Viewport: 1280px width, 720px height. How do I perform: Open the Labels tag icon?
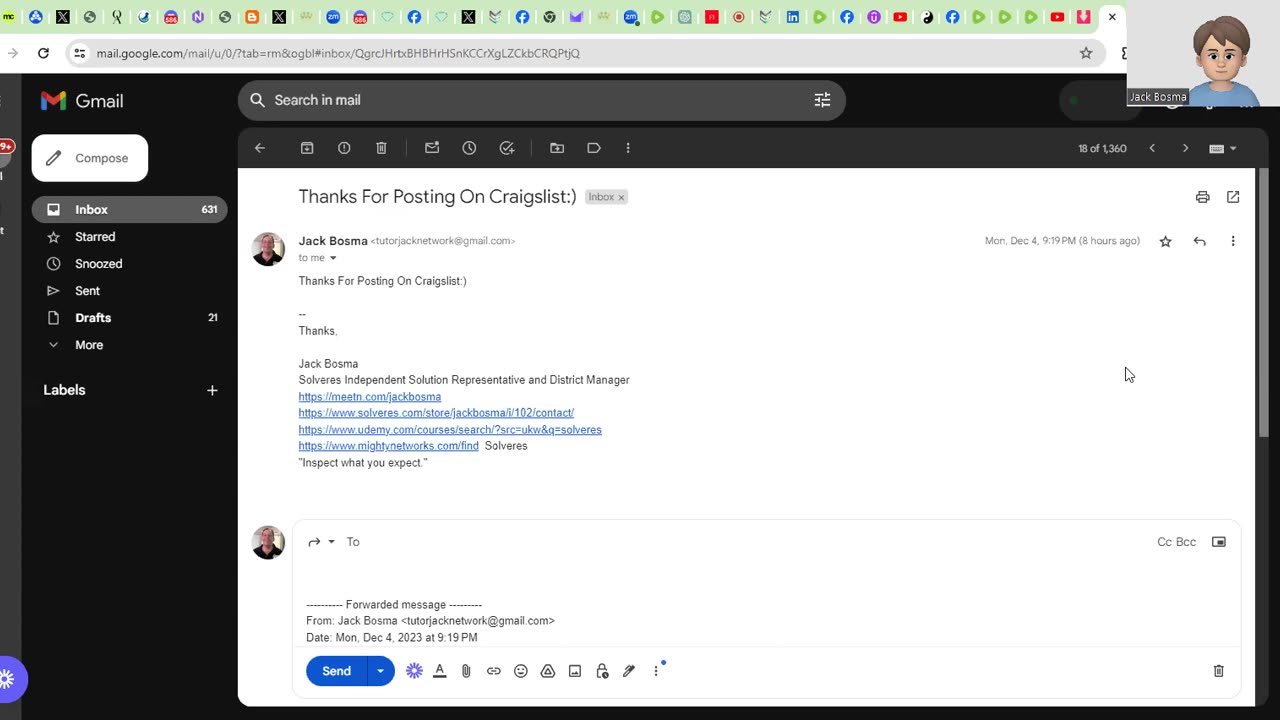(594, 148)
